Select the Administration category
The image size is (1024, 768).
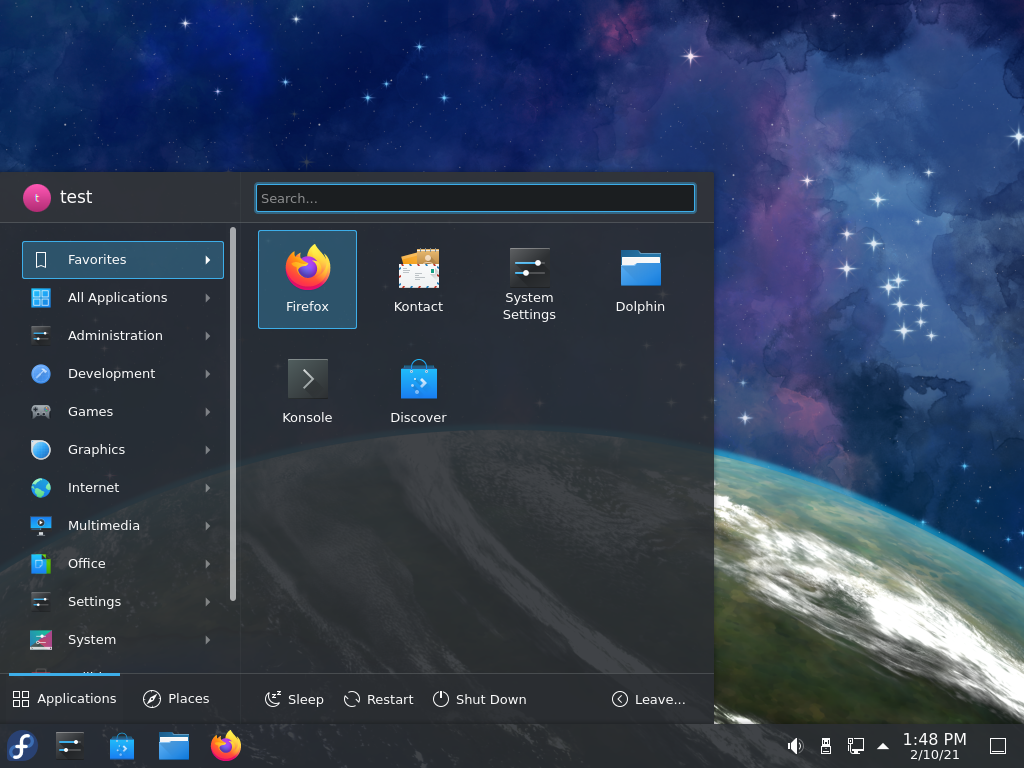tap(123, 336)
